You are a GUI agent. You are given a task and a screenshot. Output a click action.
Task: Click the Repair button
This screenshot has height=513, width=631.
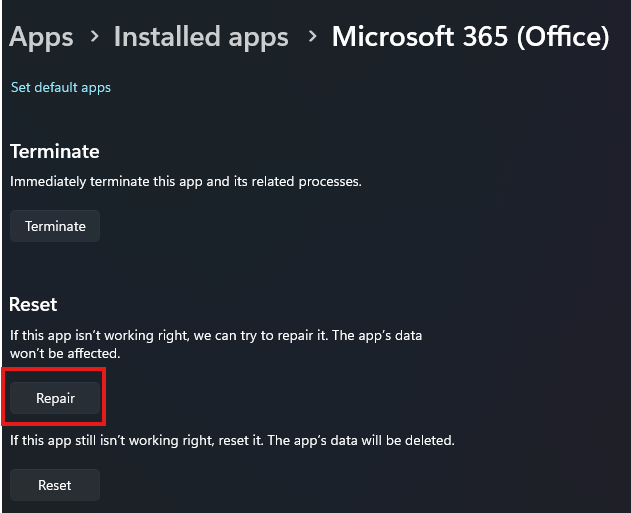pyautogui.click(x=55, y=398)
